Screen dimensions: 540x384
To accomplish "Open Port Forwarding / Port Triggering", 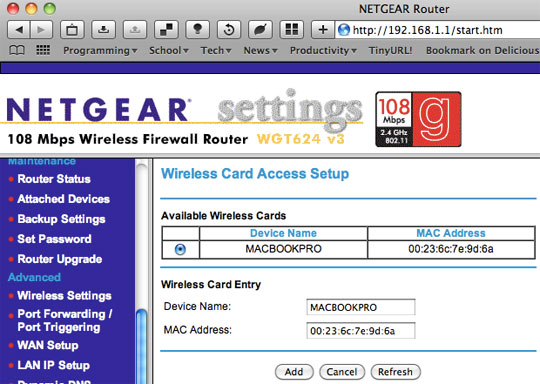I will [x=65, y=320].
